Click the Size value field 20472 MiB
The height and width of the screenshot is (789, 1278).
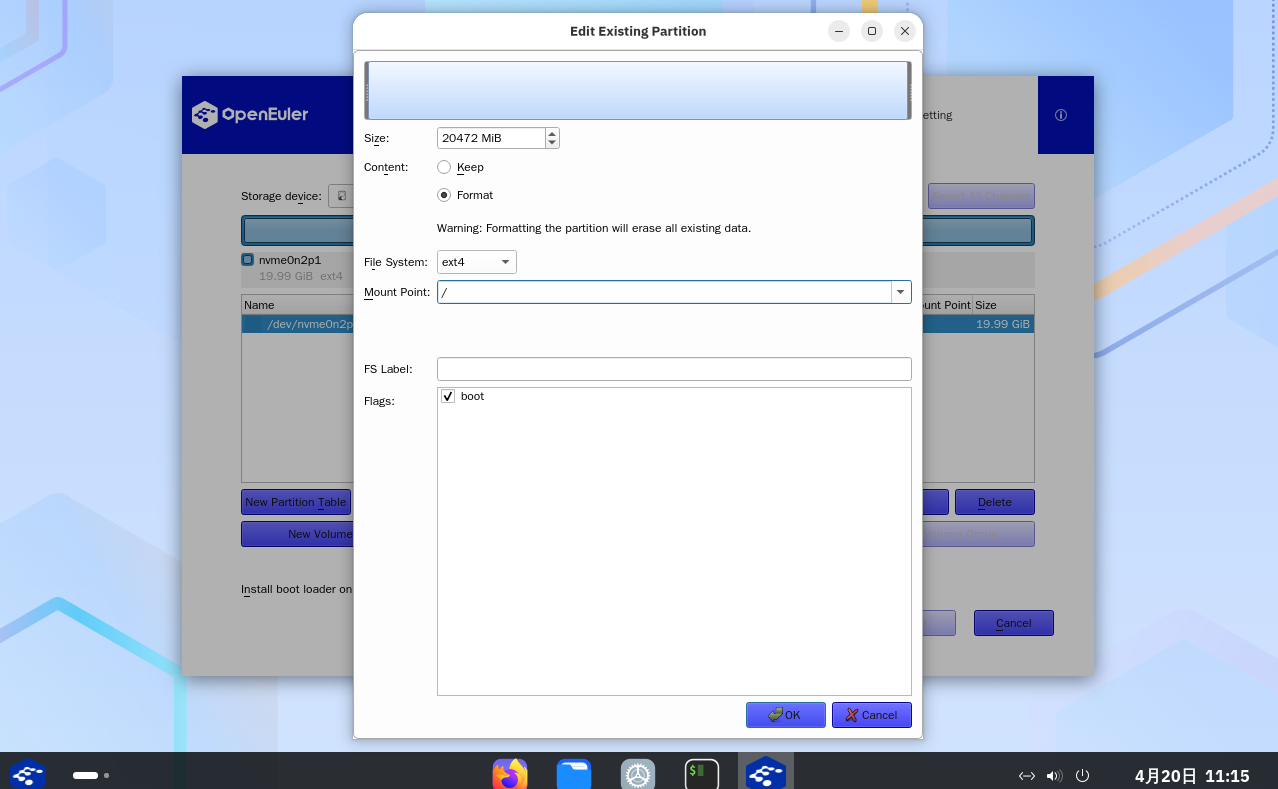491,138
